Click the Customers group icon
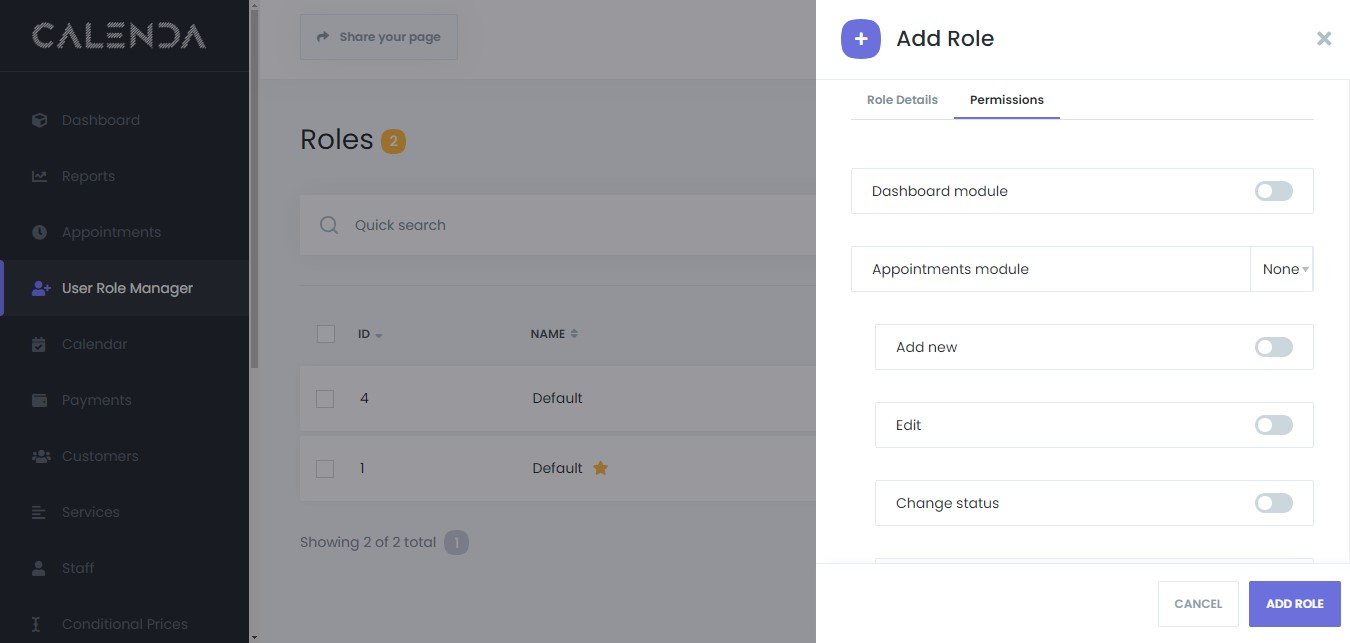Screen dimensions: 1350x643 click(40, 456)
